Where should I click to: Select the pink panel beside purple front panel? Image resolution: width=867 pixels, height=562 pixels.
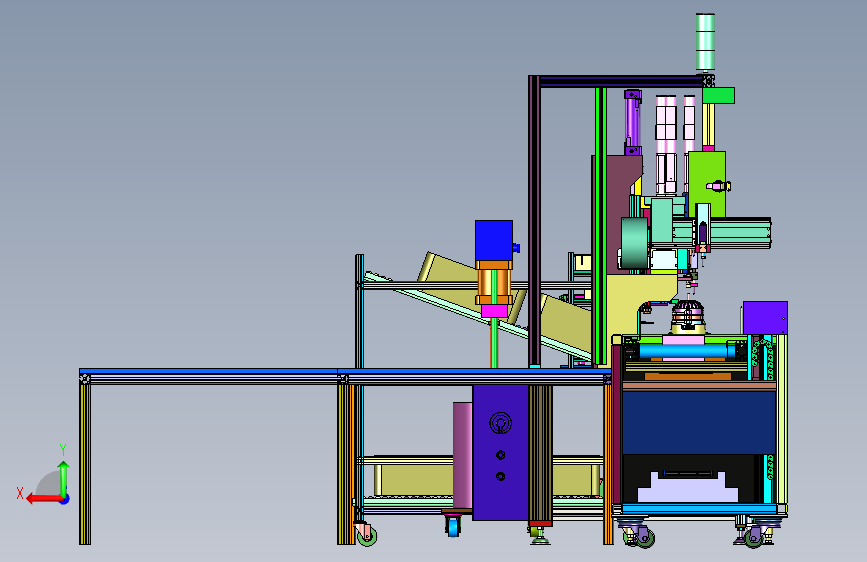point(463,455)
